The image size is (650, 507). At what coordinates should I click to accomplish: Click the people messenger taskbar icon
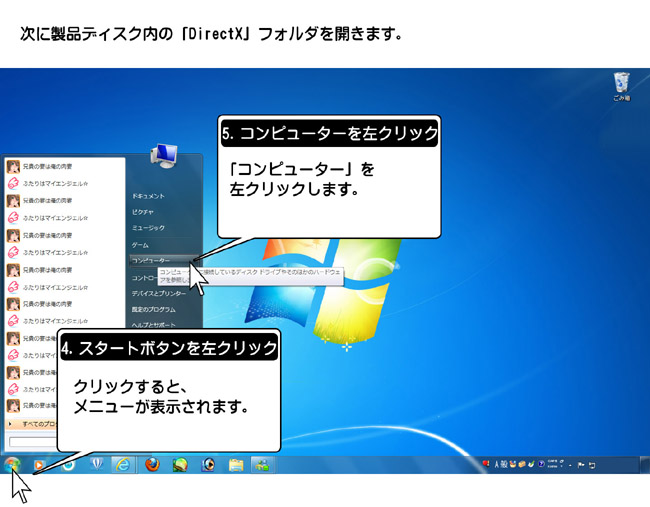262,465
